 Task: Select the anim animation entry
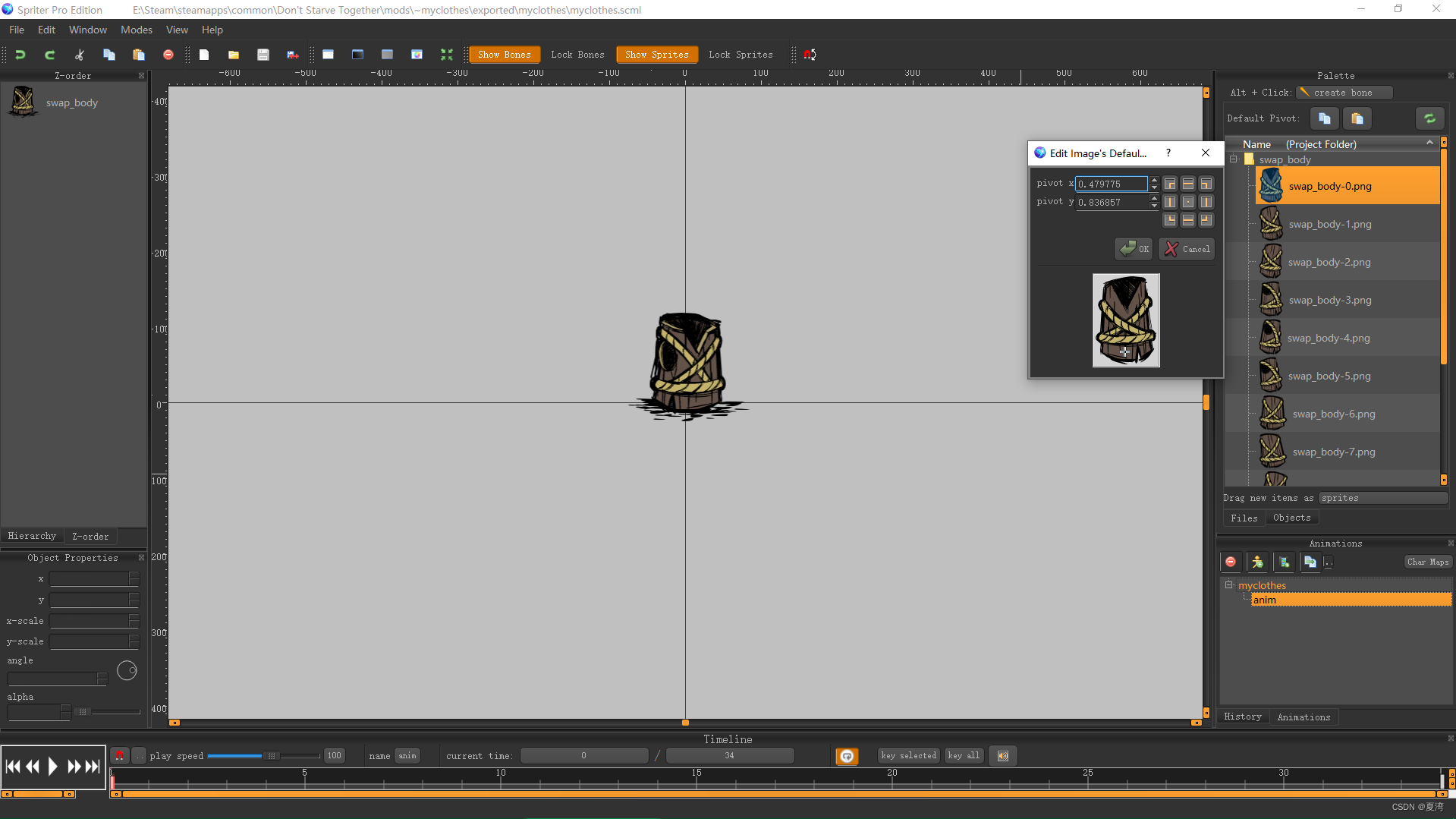click(x=1351, y=600)
